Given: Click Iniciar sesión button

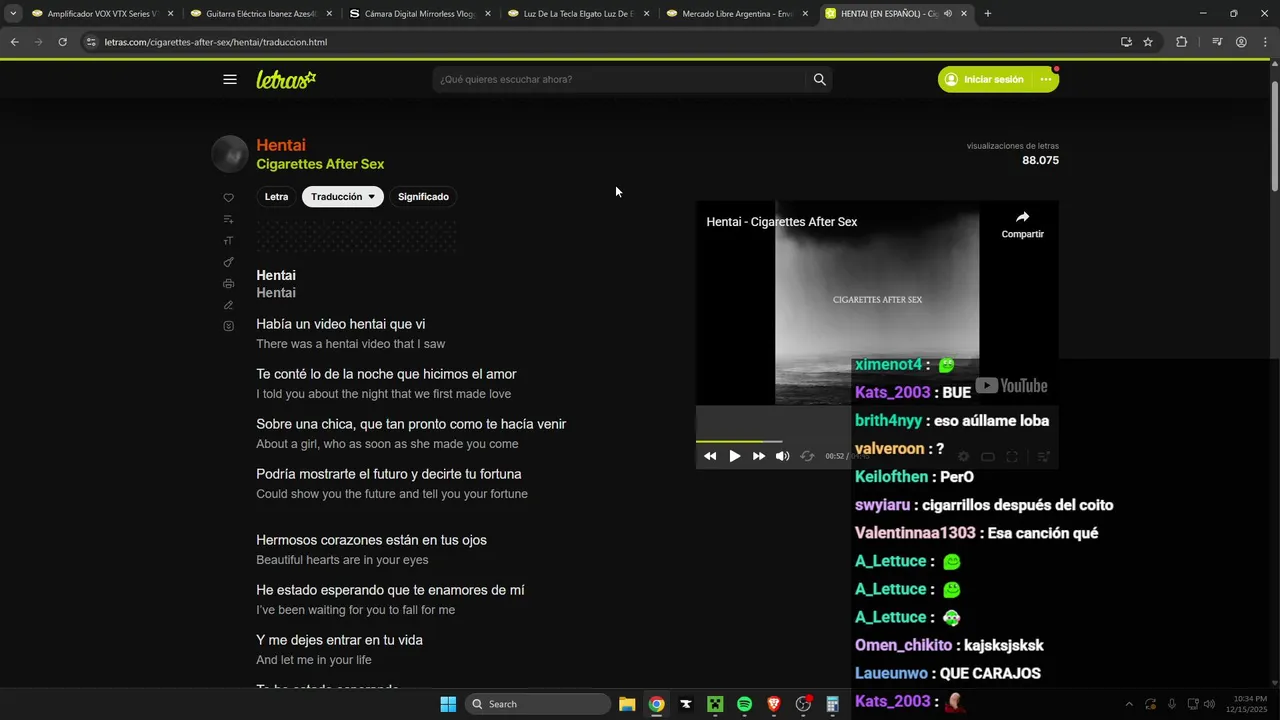Looking at the screenshot, I should [x=985, y=79].
